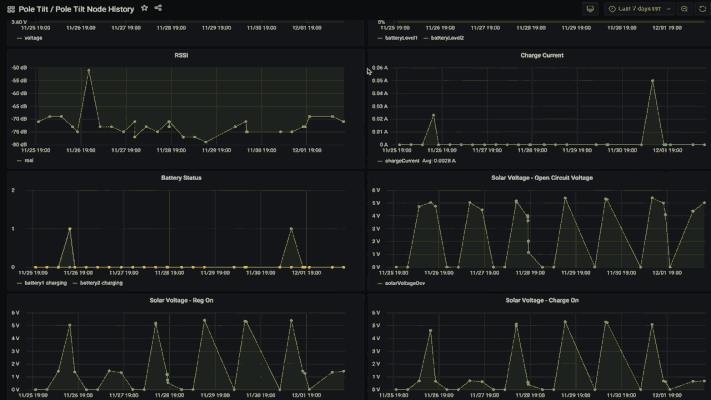Open the Battery Status panel title menu
The height and width of the screenshot is (400, 711).
181,178
